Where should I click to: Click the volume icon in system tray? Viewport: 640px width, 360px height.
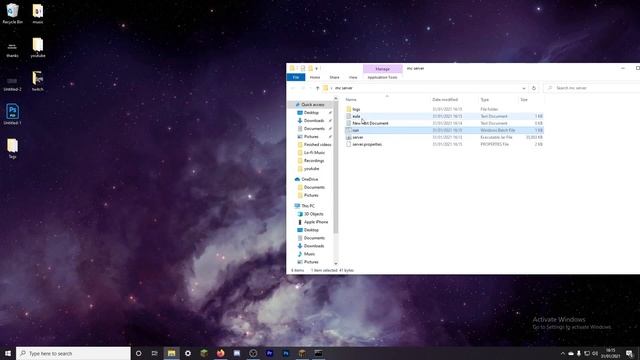click(595, 353)
